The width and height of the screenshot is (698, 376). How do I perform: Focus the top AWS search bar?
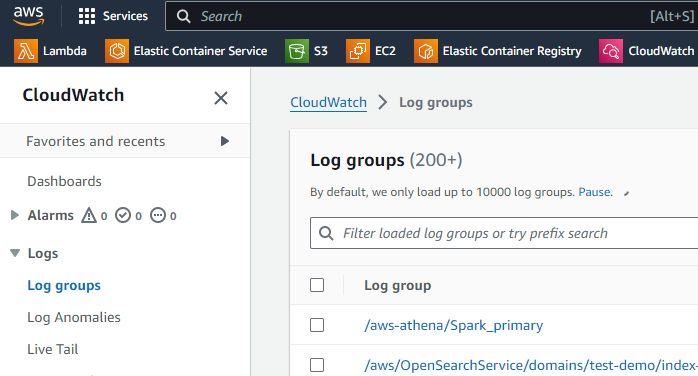pos(431,16)
